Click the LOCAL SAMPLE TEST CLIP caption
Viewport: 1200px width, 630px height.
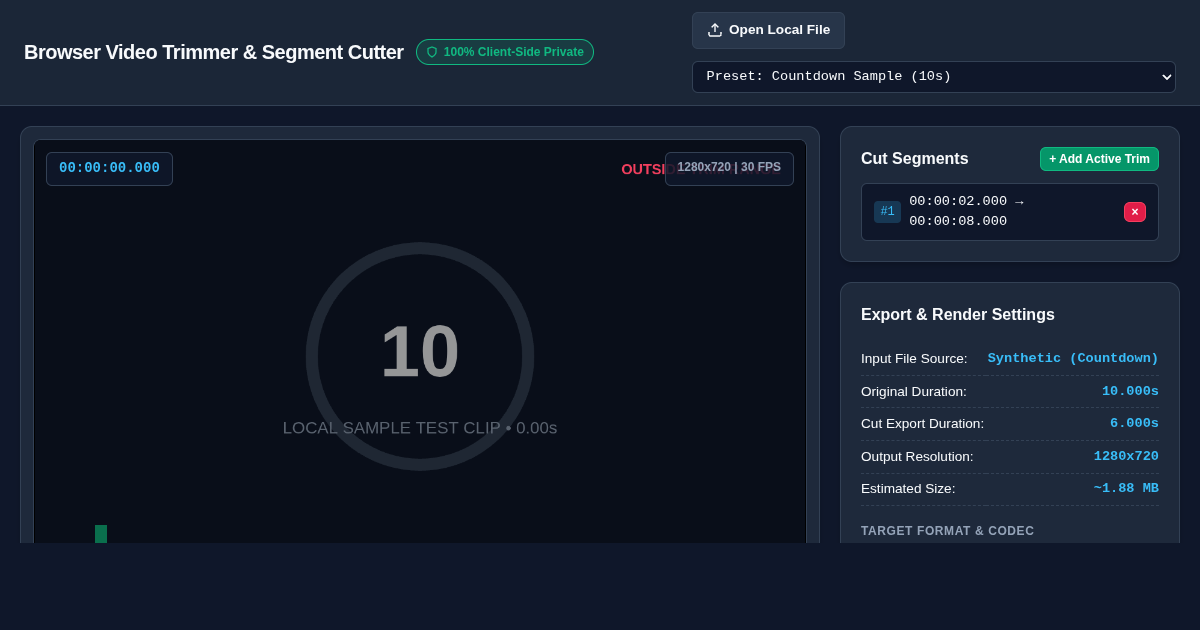420,428
